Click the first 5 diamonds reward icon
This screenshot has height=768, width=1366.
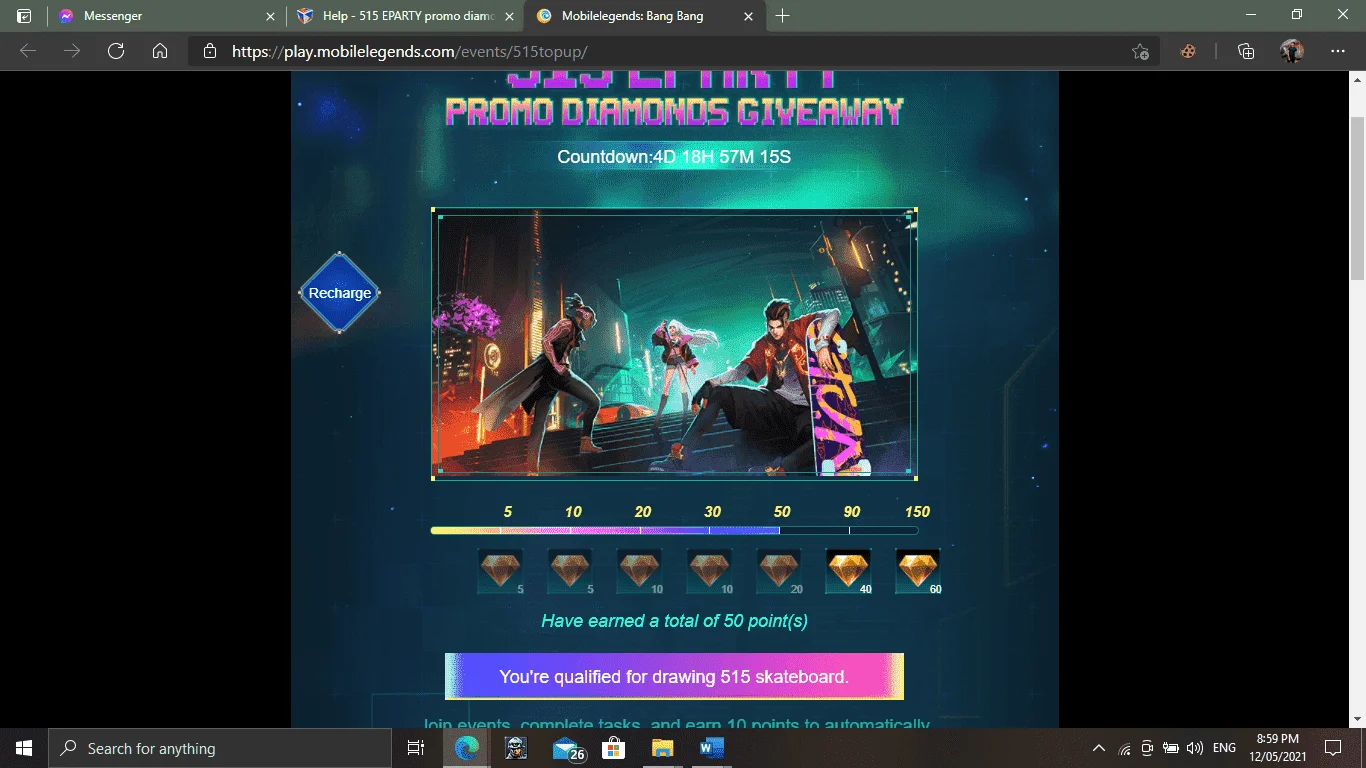tap(500, 572)
